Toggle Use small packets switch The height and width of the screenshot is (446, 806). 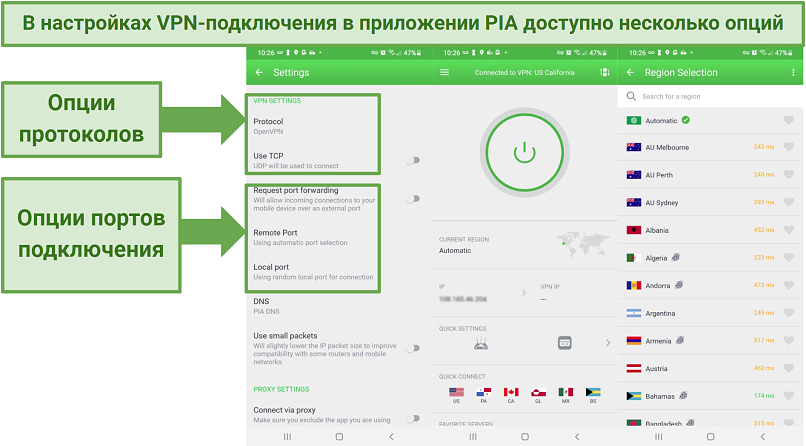tap(412, 348)
